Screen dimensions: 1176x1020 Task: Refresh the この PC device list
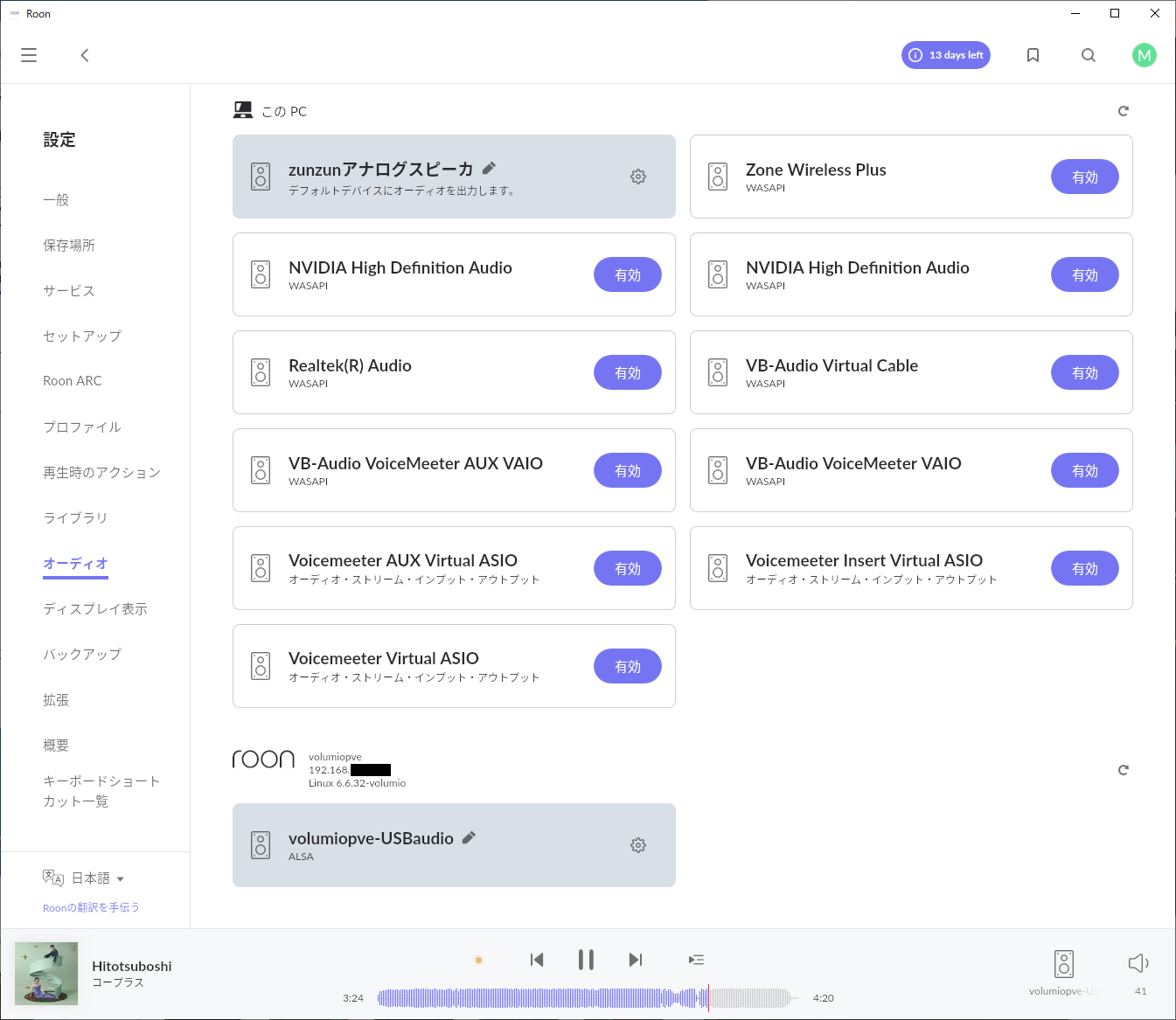coord(1124,111)
